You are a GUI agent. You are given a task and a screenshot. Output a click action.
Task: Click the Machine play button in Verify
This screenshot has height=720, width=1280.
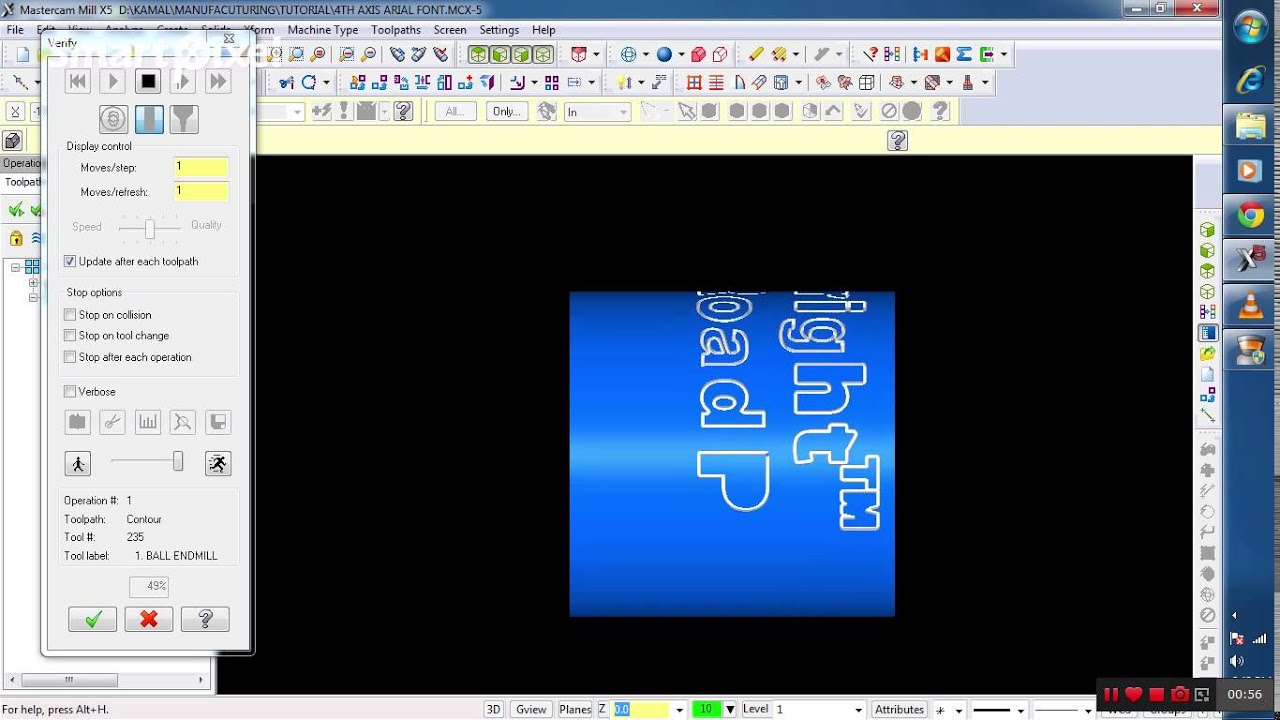point(112,82)
